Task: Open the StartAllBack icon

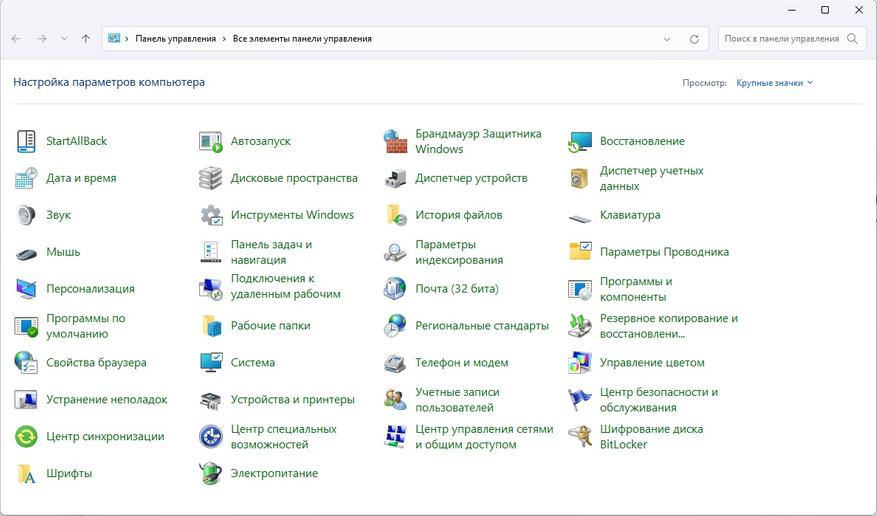Action: coord(26,141)
